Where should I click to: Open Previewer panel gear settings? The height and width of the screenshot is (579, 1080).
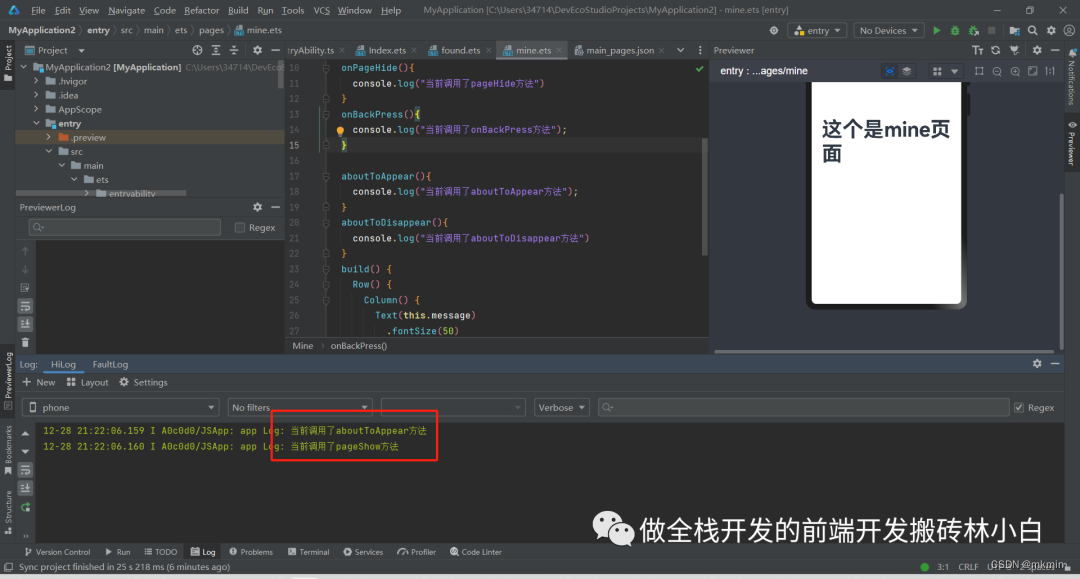[x=1037, y=50]
